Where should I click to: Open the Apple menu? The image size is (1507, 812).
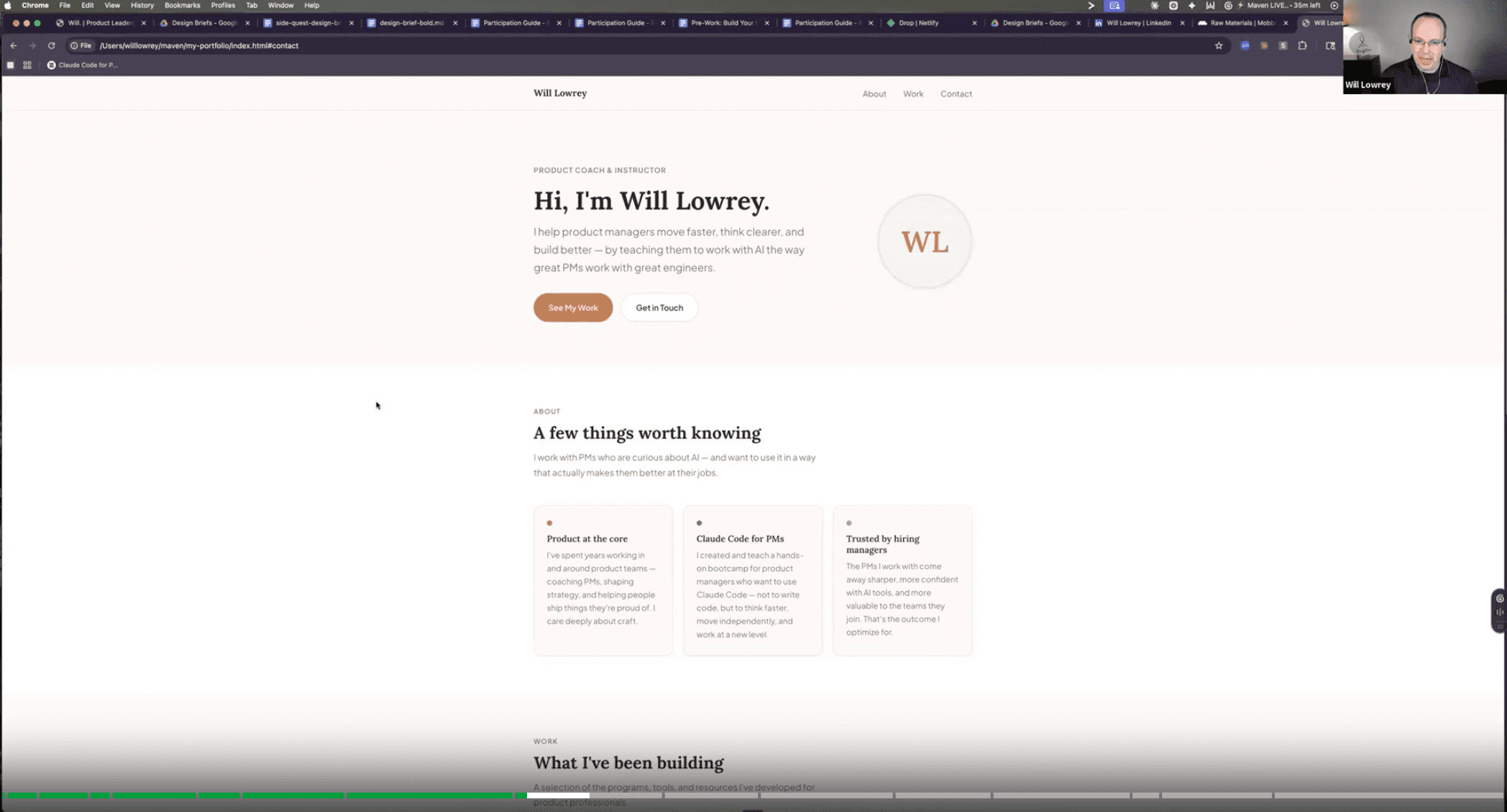coord(8,5)
